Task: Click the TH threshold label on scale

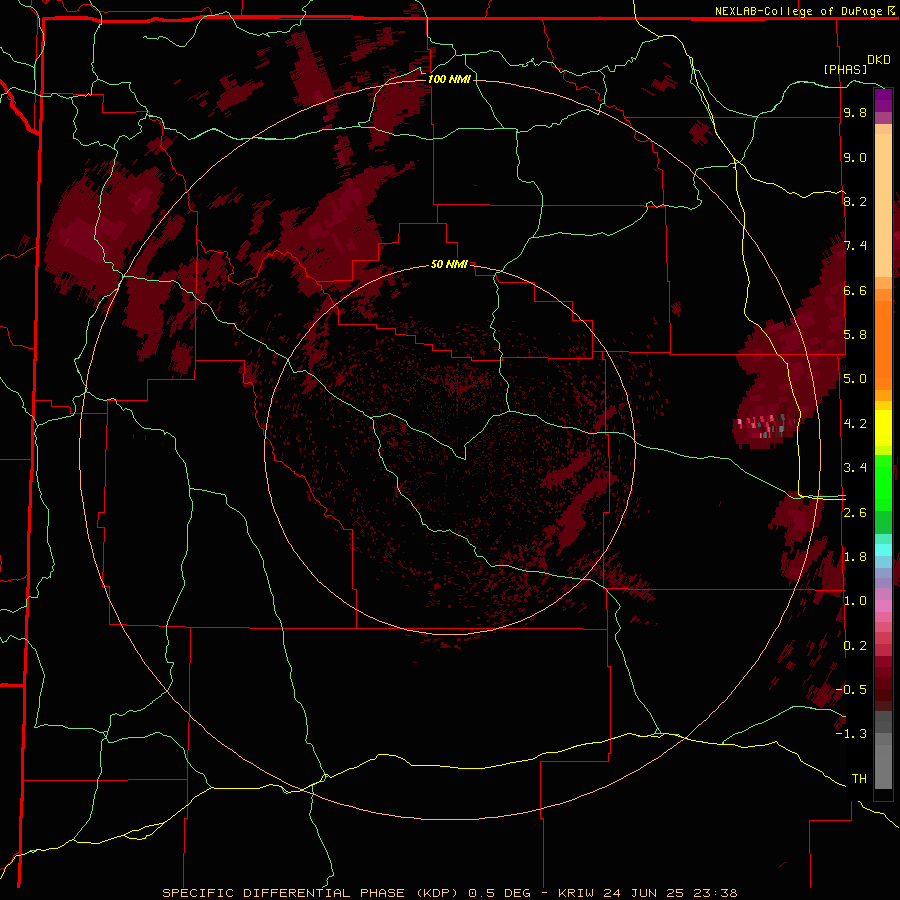Action: tap(859, 779)
